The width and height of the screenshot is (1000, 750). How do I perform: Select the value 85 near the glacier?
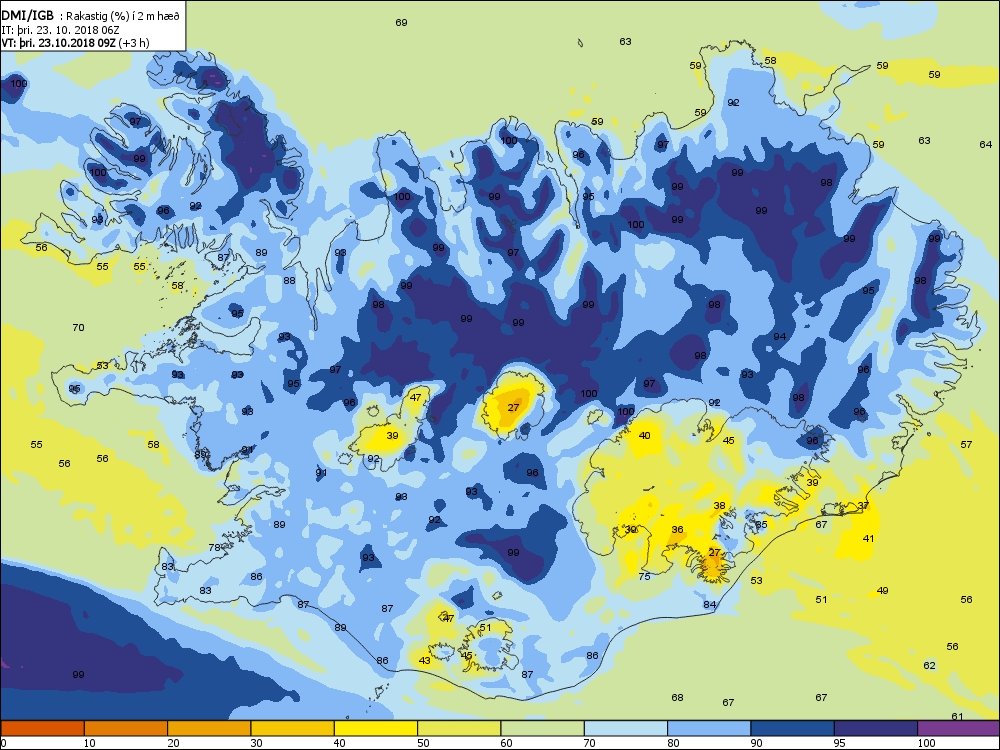pos(761,525)
